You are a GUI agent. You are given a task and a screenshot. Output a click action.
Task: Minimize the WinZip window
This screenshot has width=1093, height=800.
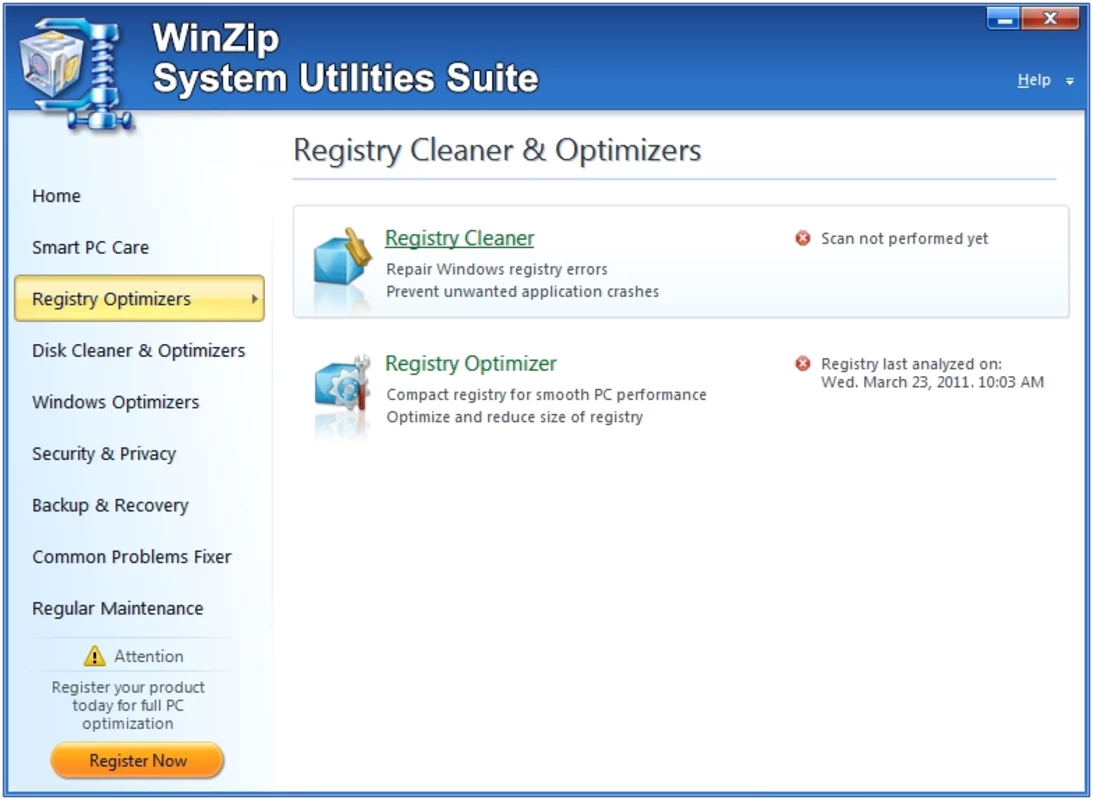(x=1004, y=19)
